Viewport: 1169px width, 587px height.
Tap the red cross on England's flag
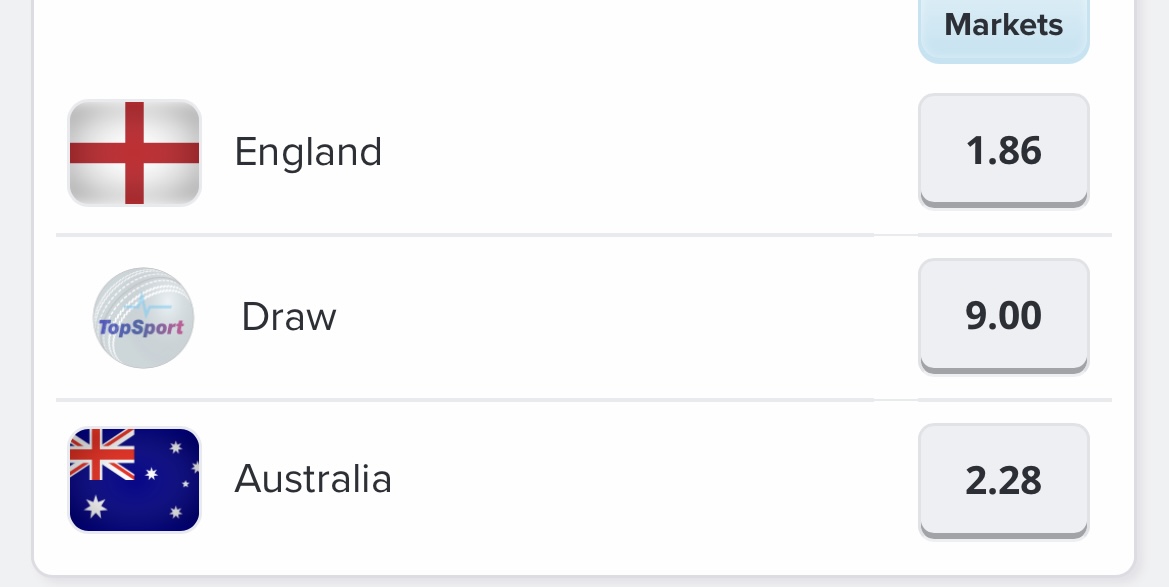134,153
